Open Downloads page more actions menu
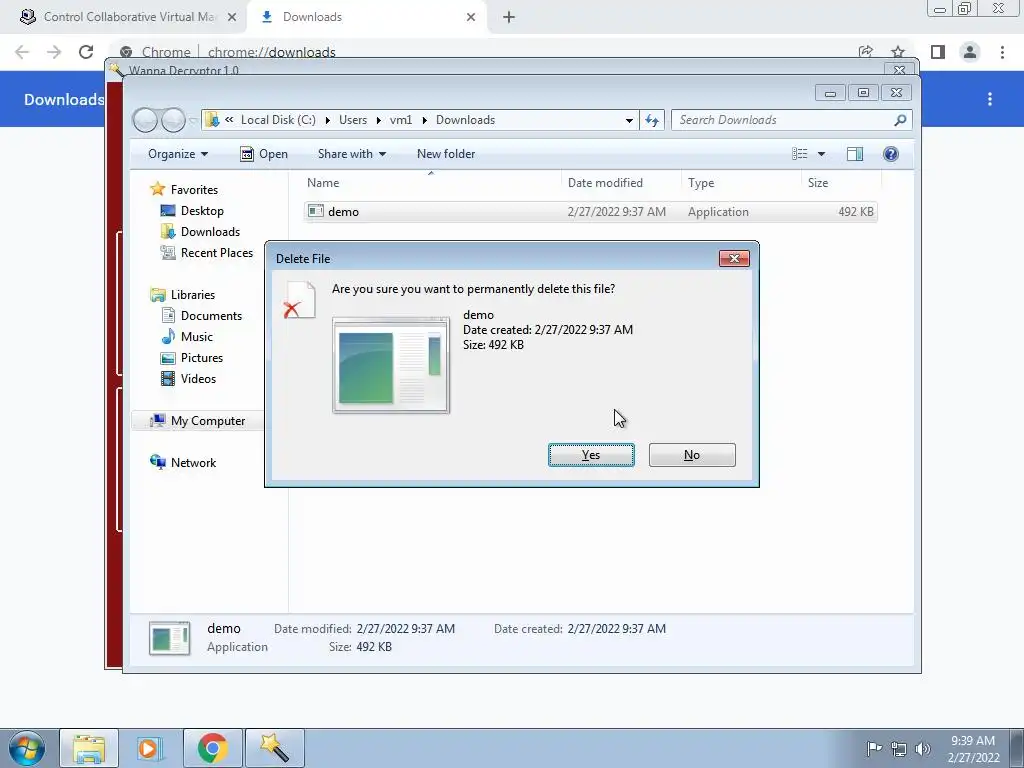 click(x=990, y=99)
